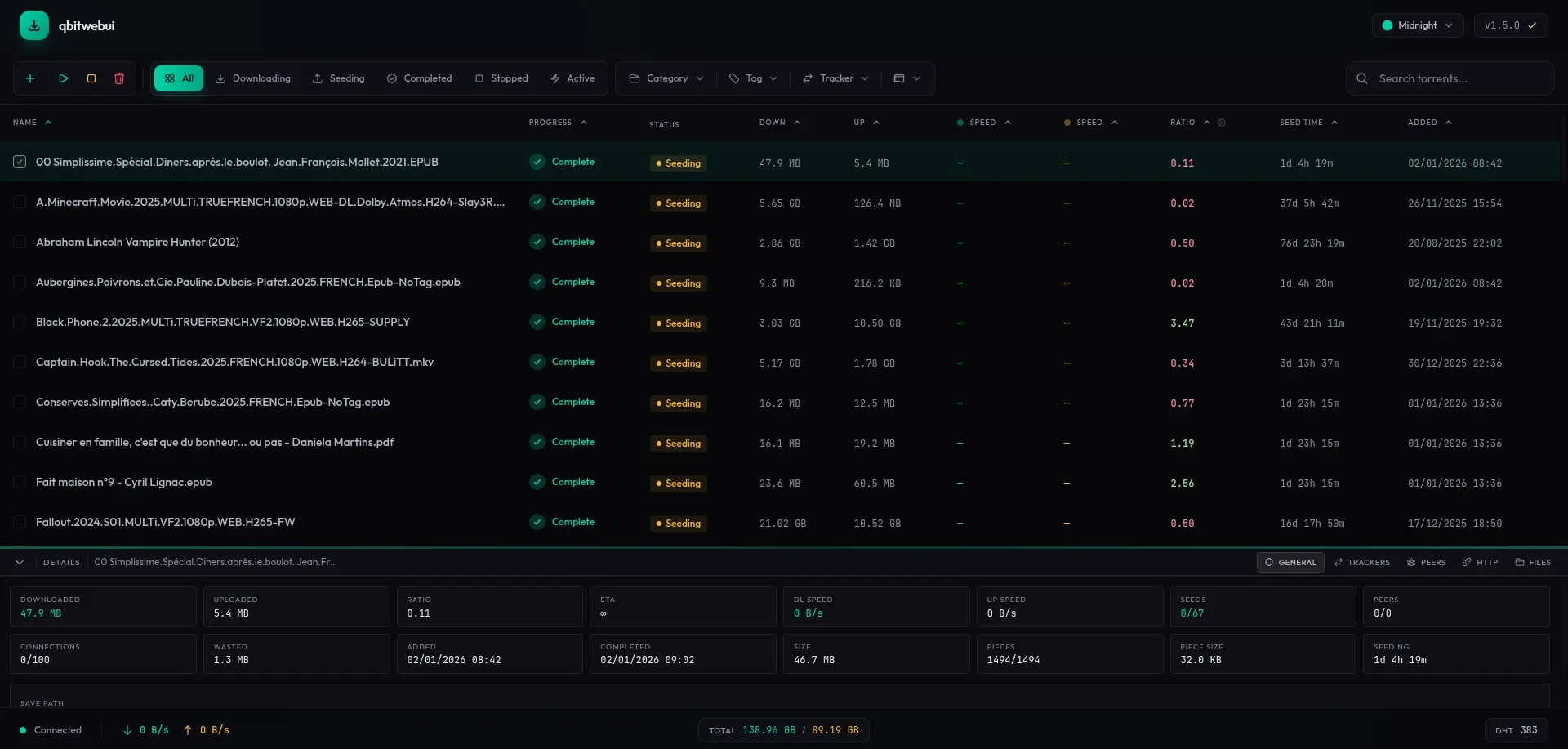This screenshot has width=1568, height=749.
Task: Open the Category filter dropdown
Action: pos(666,78)
